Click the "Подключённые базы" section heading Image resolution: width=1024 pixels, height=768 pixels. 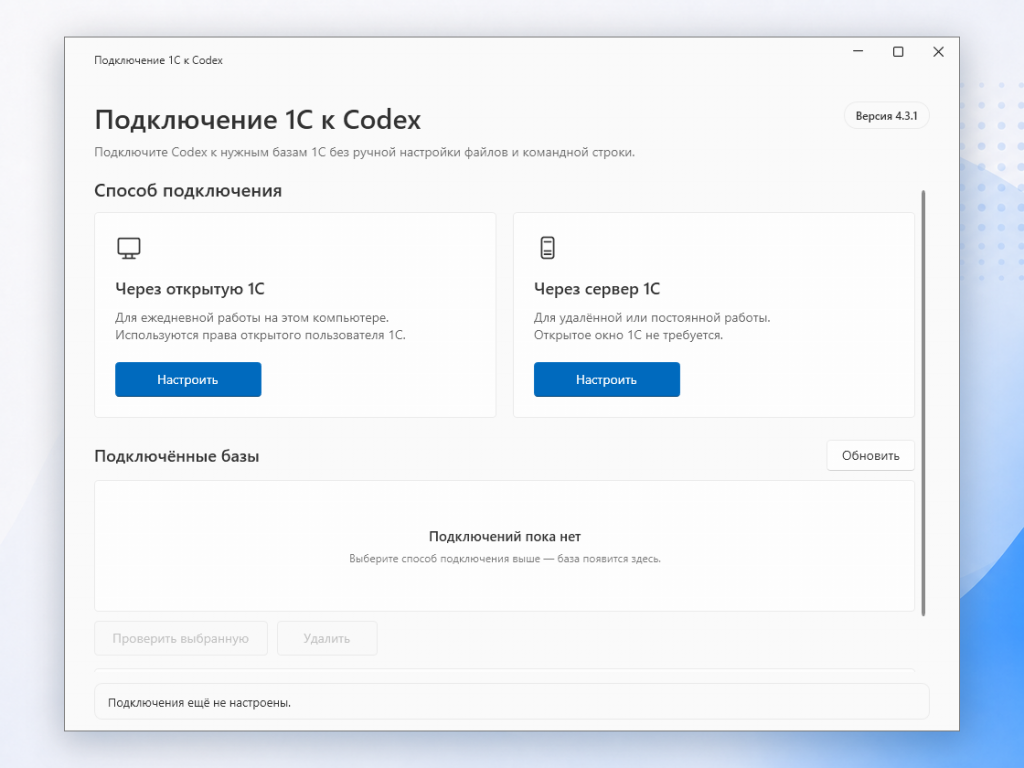pos(177,456)
